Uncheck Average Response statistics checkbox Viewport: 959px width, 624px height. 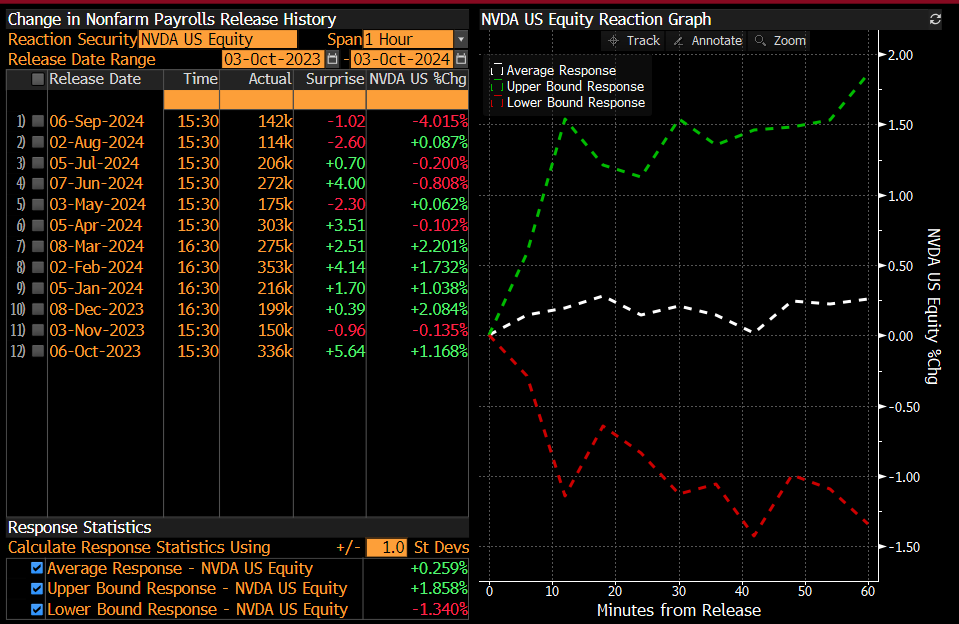(37, 568)
